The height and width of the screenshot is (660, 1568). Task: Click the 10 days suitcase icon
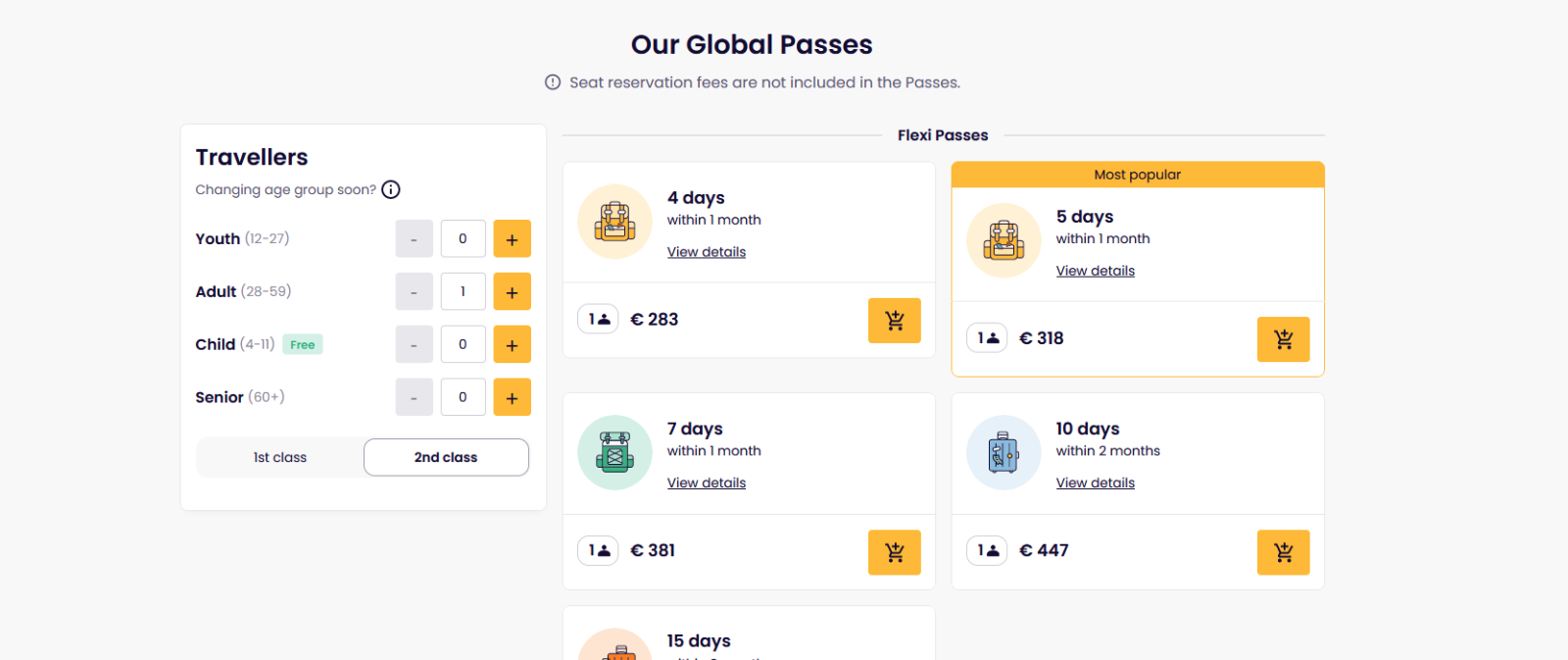[x=1004, y=453]
